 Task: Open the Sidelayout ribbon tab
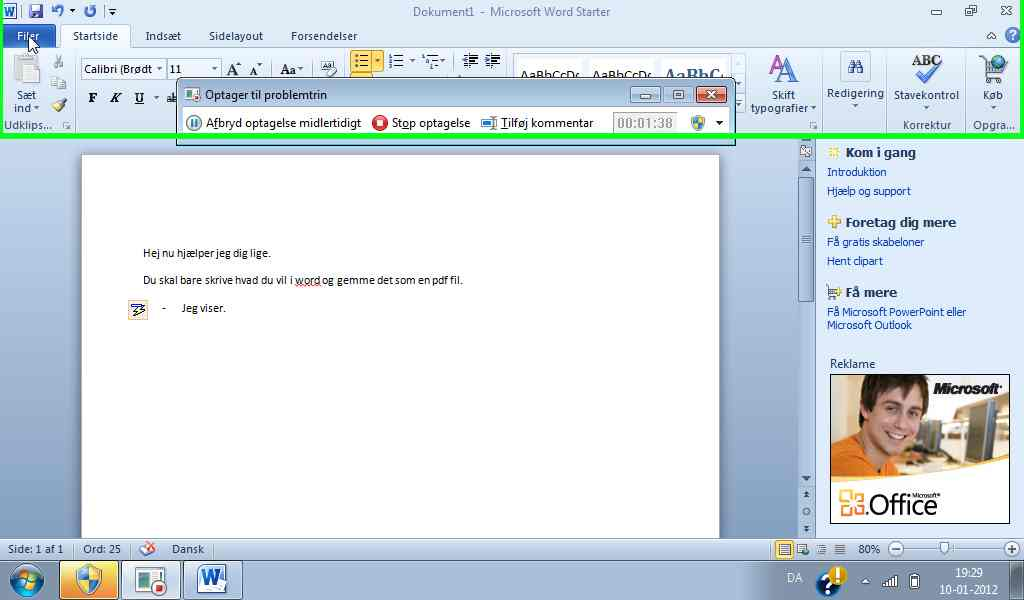tap(236, 36)
